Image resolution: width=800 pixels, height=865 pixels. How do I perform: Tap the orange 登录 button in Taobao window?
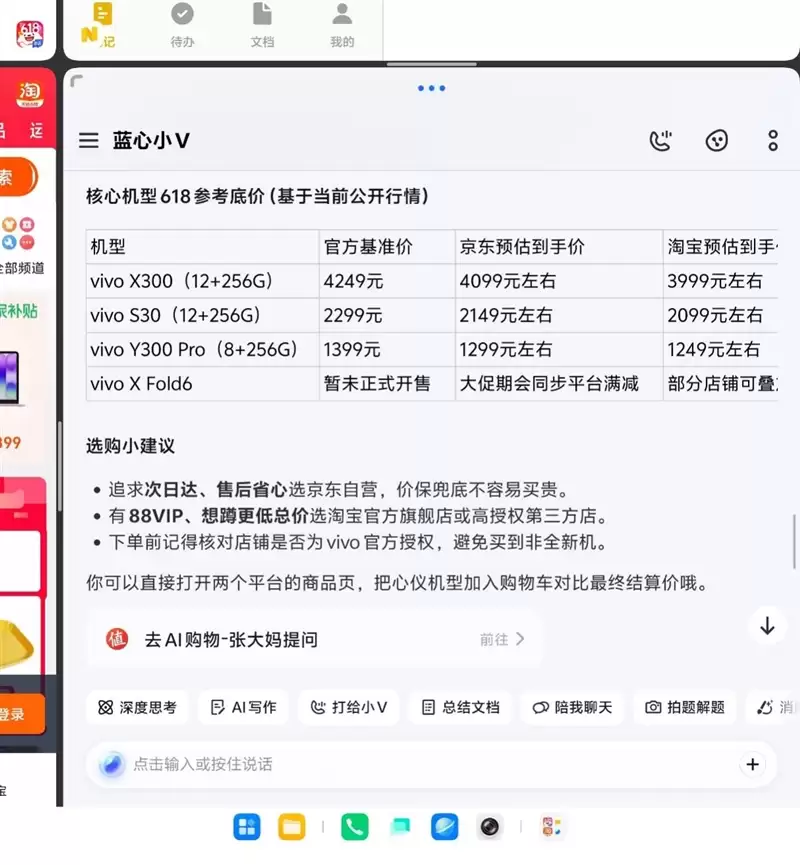pyautogui.click(x=22, y=714)
